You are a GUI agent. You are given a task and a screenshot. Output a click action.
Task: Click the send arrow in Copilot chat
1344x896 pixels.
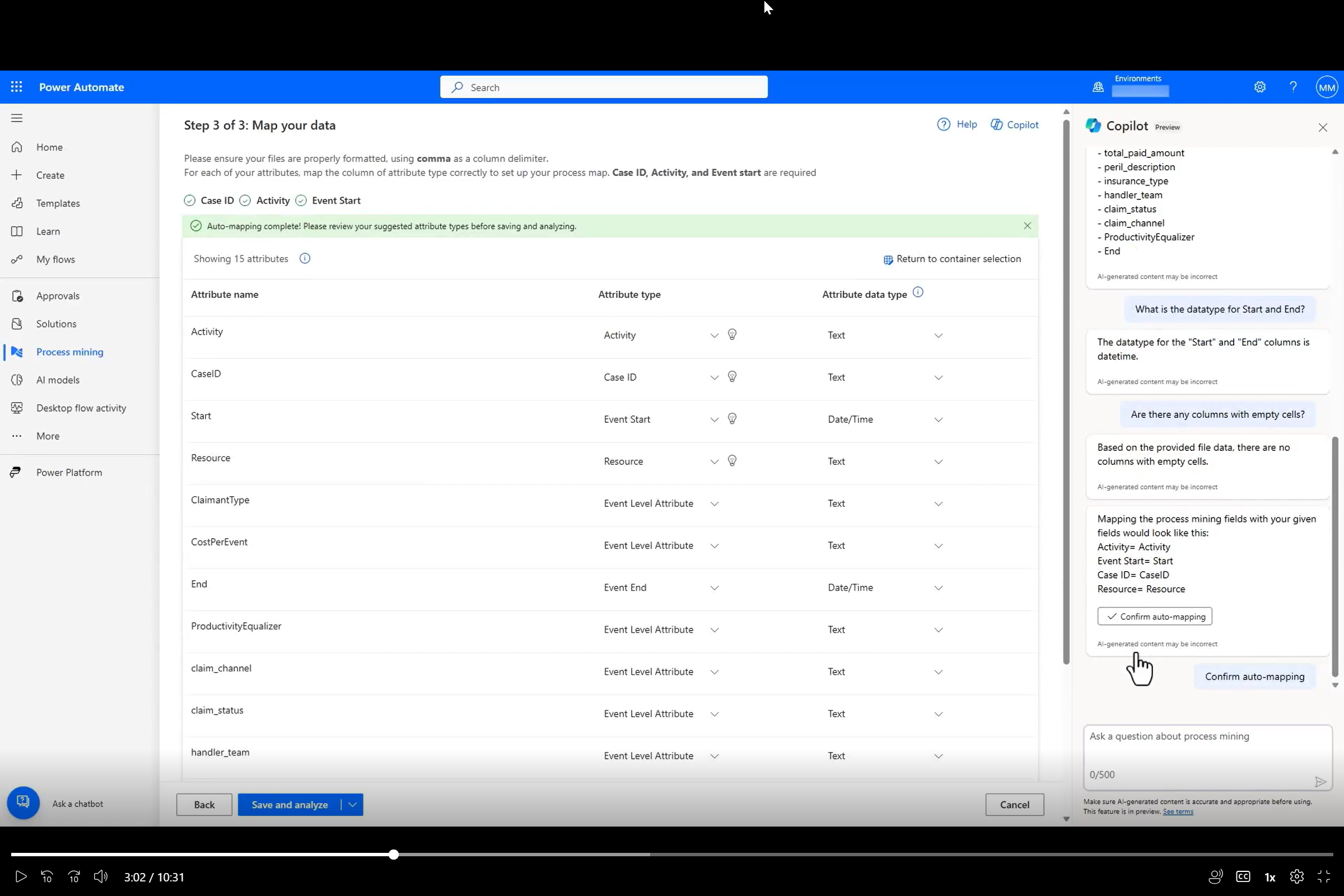[x=1320, y=781]
